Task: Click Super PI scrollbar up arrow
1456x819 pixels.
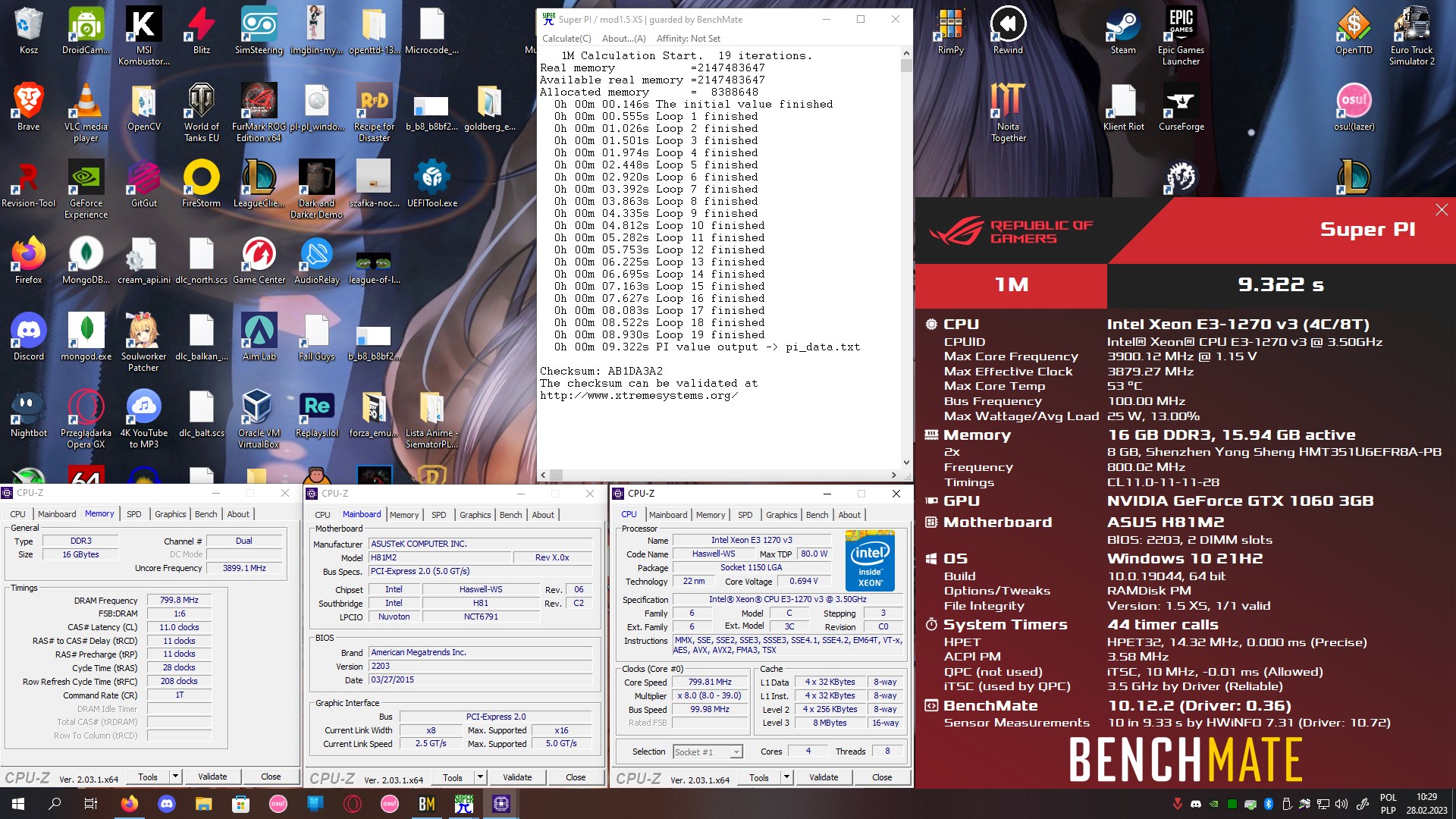Action: click(x=906, y=53)
